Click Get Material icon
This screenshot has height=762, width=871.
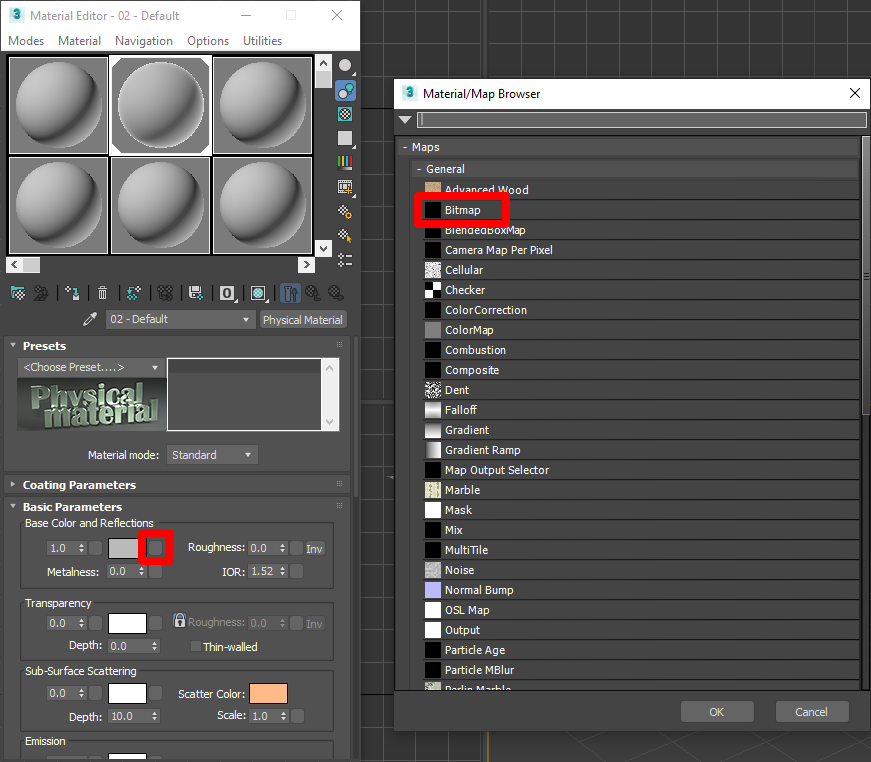[18, 293]
